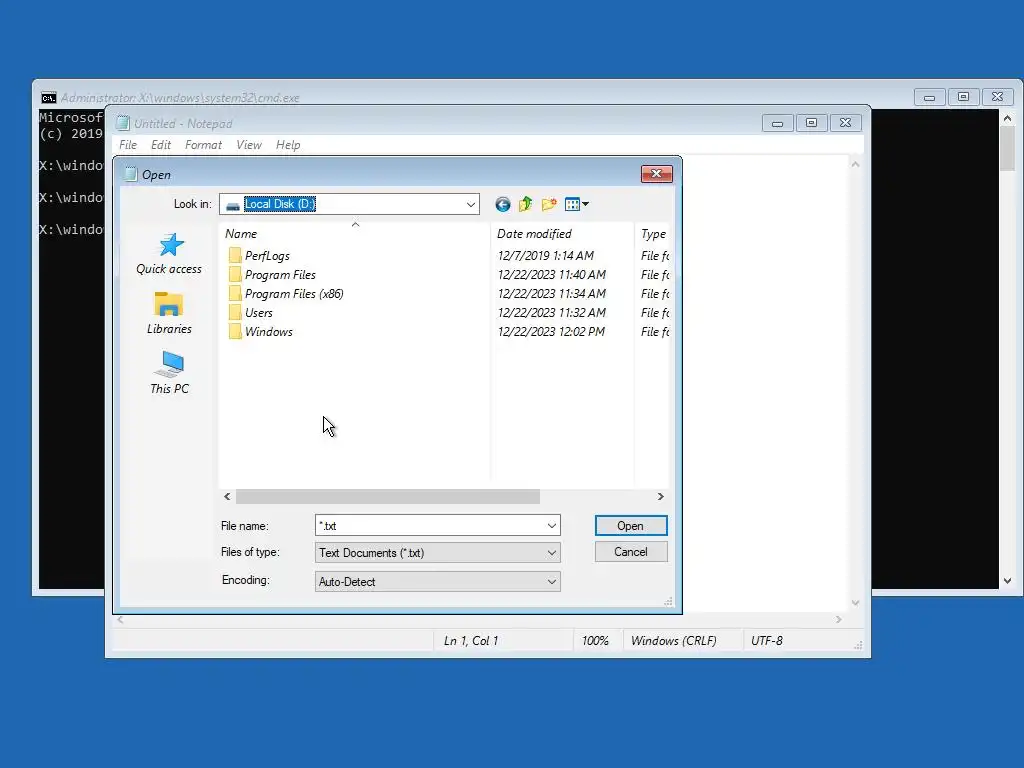Click the 100% zoom status entry
1024x768 pixels.
point(595,641)
